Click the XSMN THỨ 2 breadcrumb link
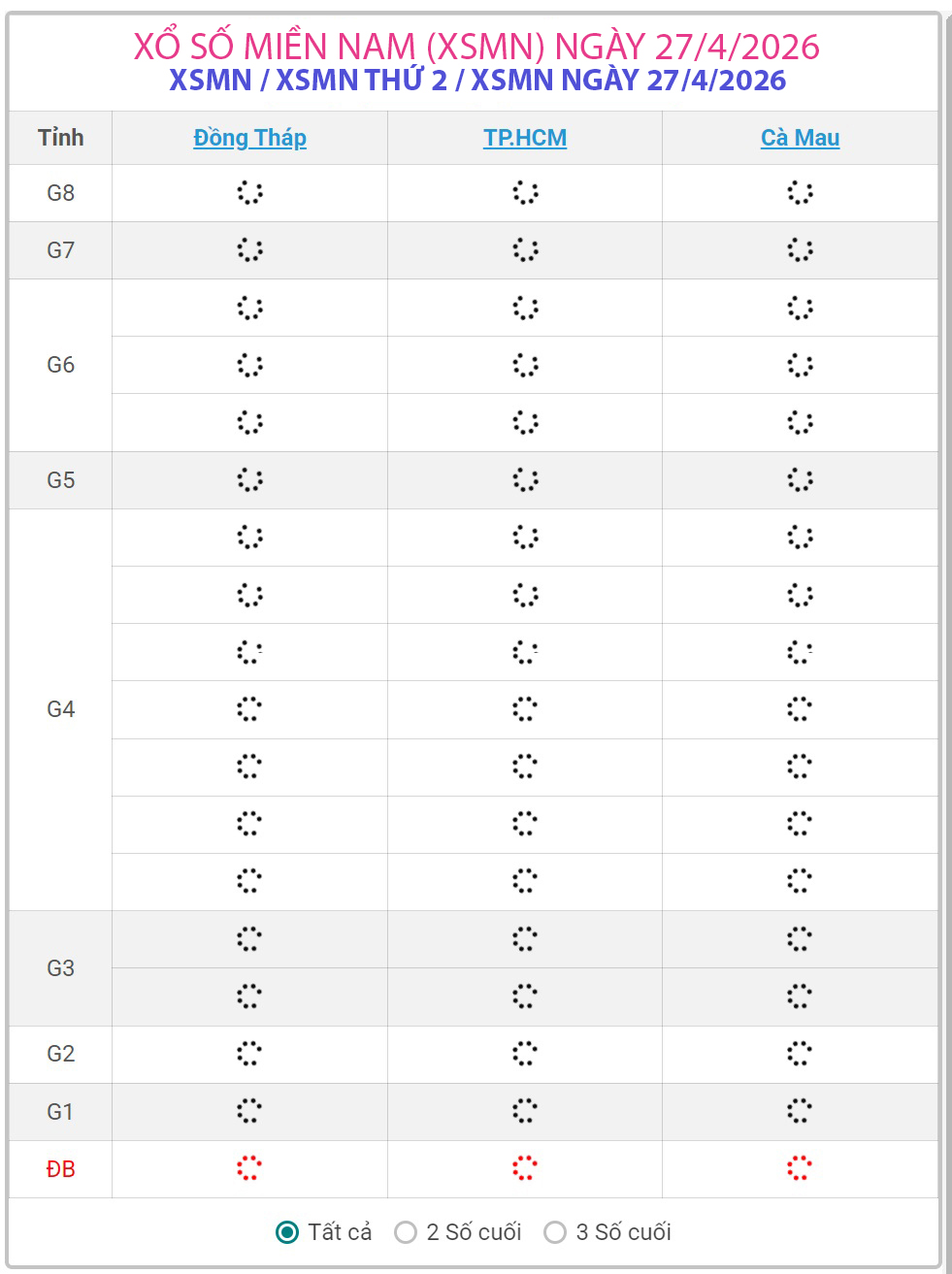This screenshot has width=952, height=1274. coord(362,80)
